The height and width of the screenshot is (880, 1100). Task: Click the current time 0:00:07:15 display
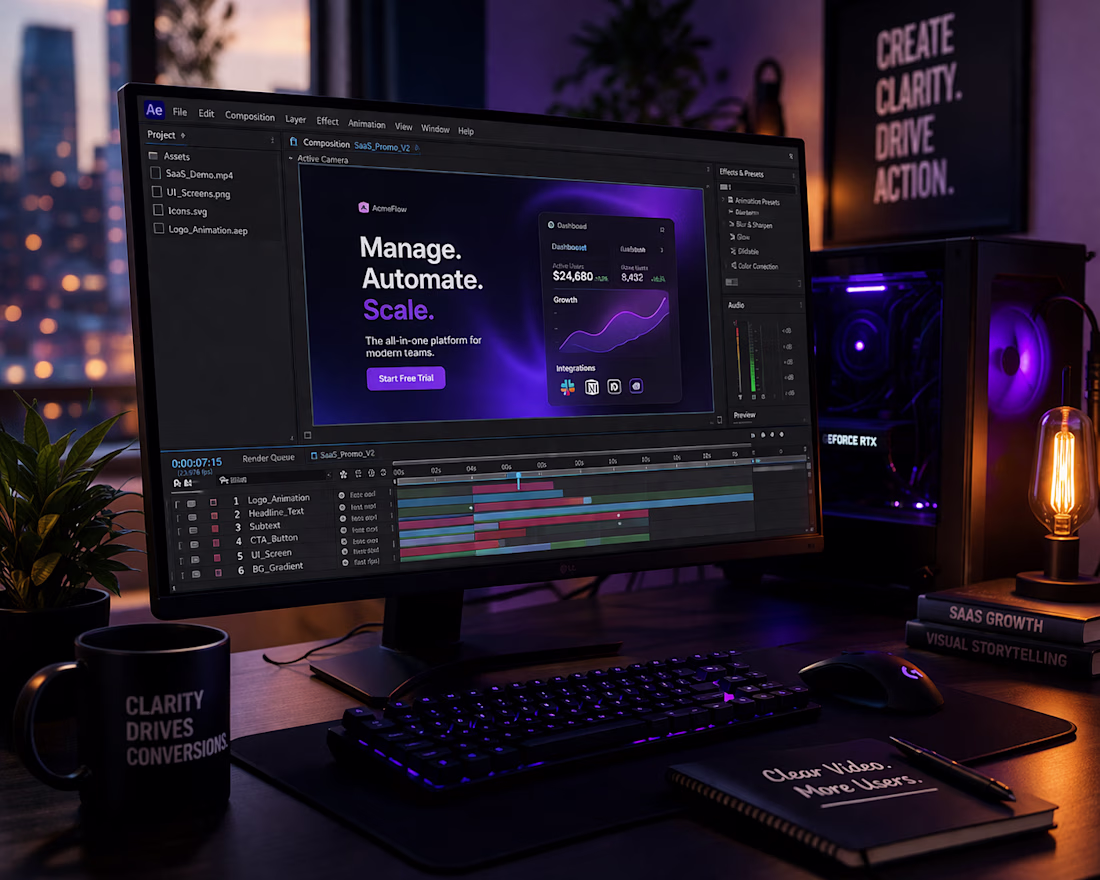coord(196,462)
